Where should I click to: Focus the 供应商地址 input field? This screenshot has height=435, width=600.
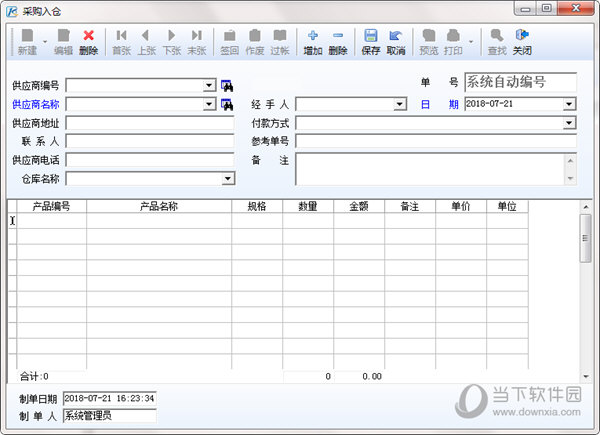(150, 123)
